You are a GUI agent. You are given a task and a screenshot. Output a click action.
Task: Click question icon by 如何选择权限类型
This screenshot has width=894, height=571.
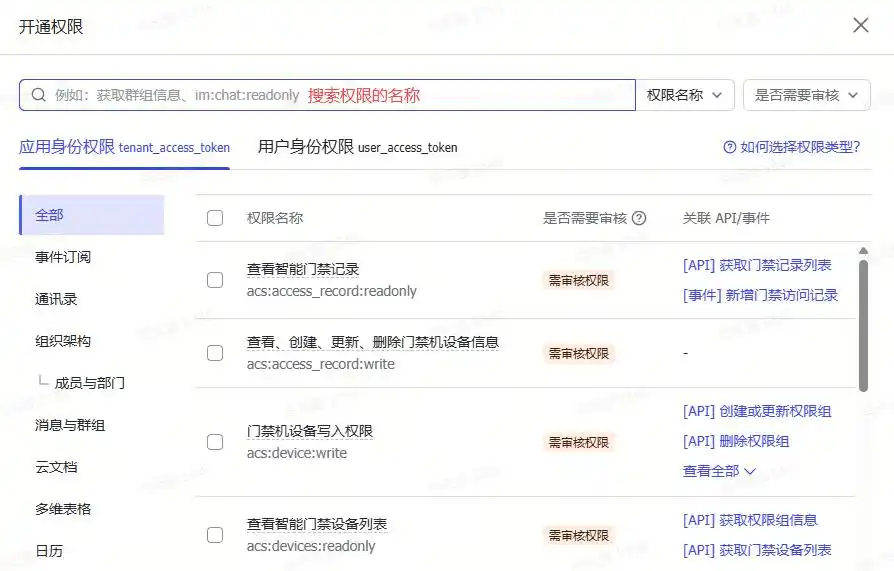pos(729,147)
